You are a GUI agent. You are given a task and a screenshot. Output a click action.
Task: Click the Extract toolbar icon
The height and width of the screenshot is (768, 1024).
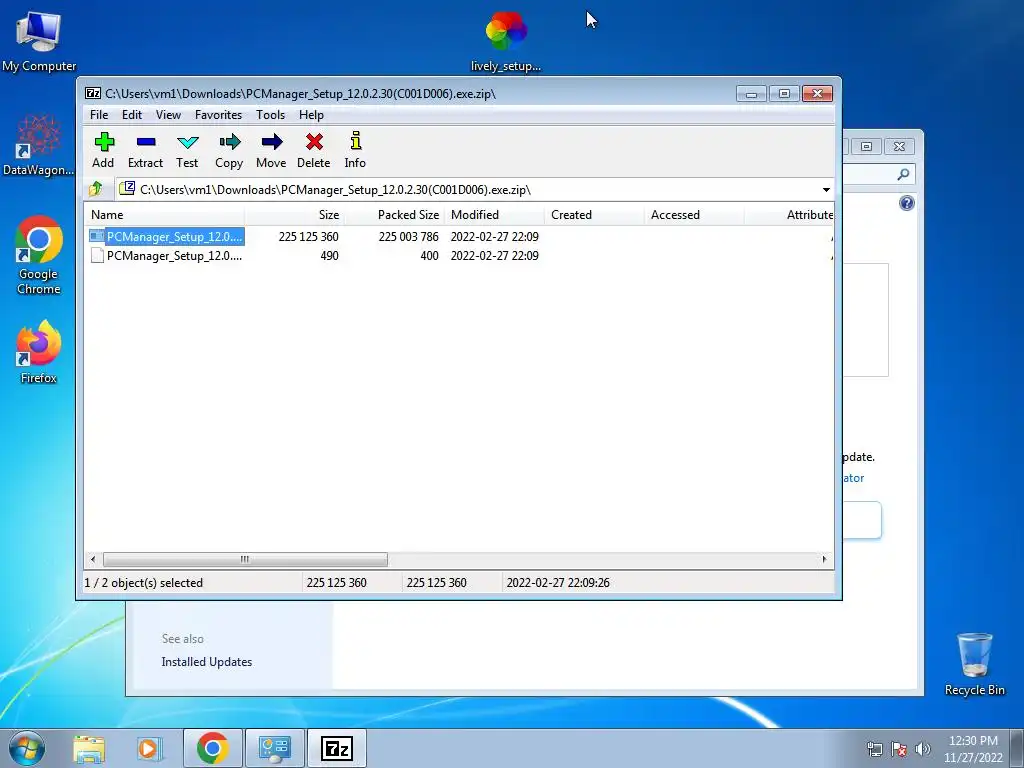click(x=146, y=142)
